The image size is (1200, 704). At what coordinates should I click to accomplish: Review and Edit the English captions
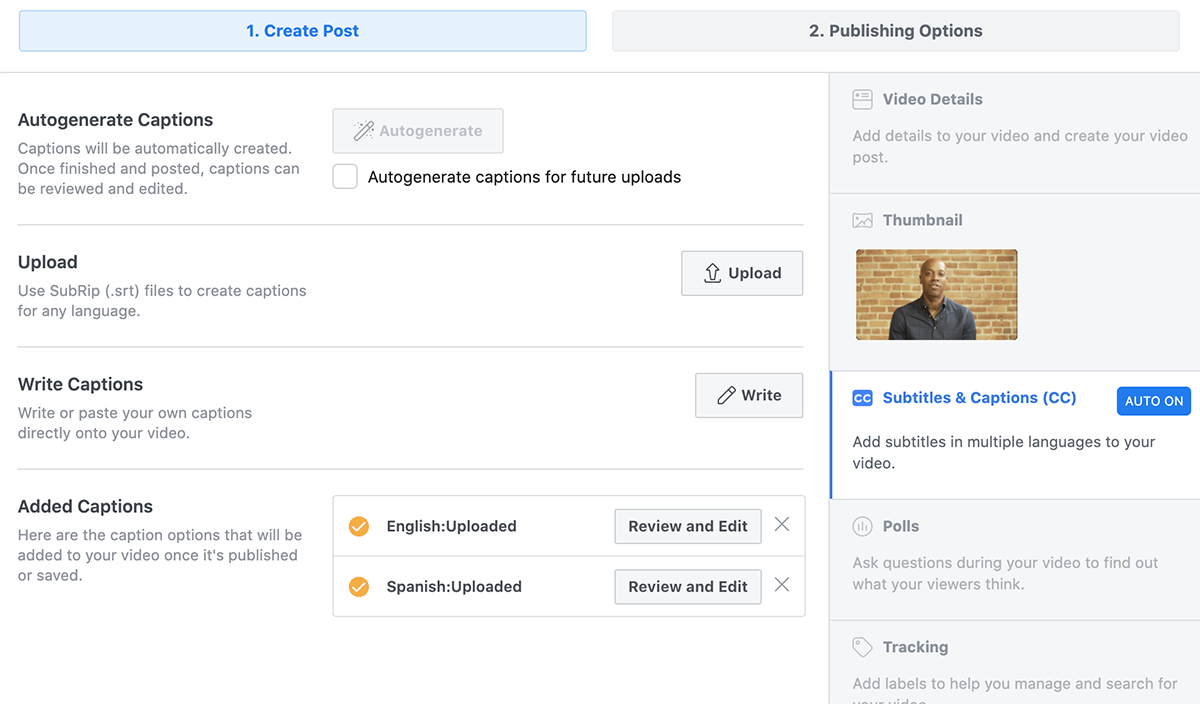click(x=688, y=526)
